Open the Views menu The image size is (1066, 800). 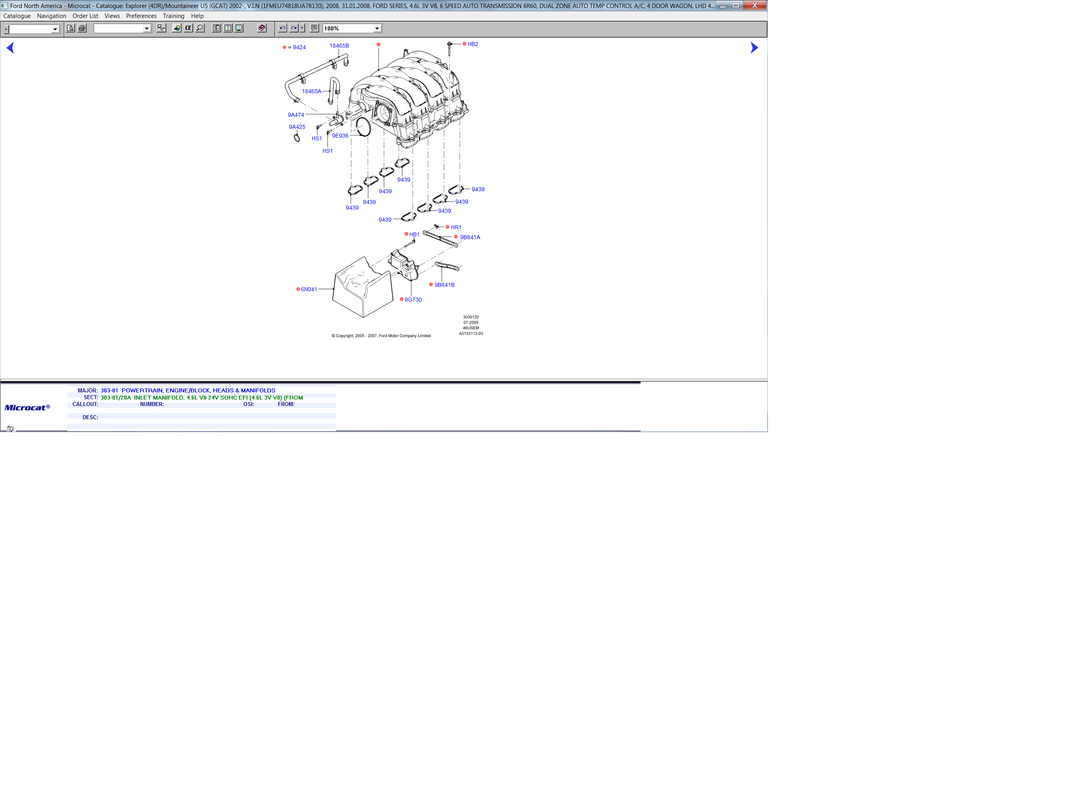click(x=112, y=16)
